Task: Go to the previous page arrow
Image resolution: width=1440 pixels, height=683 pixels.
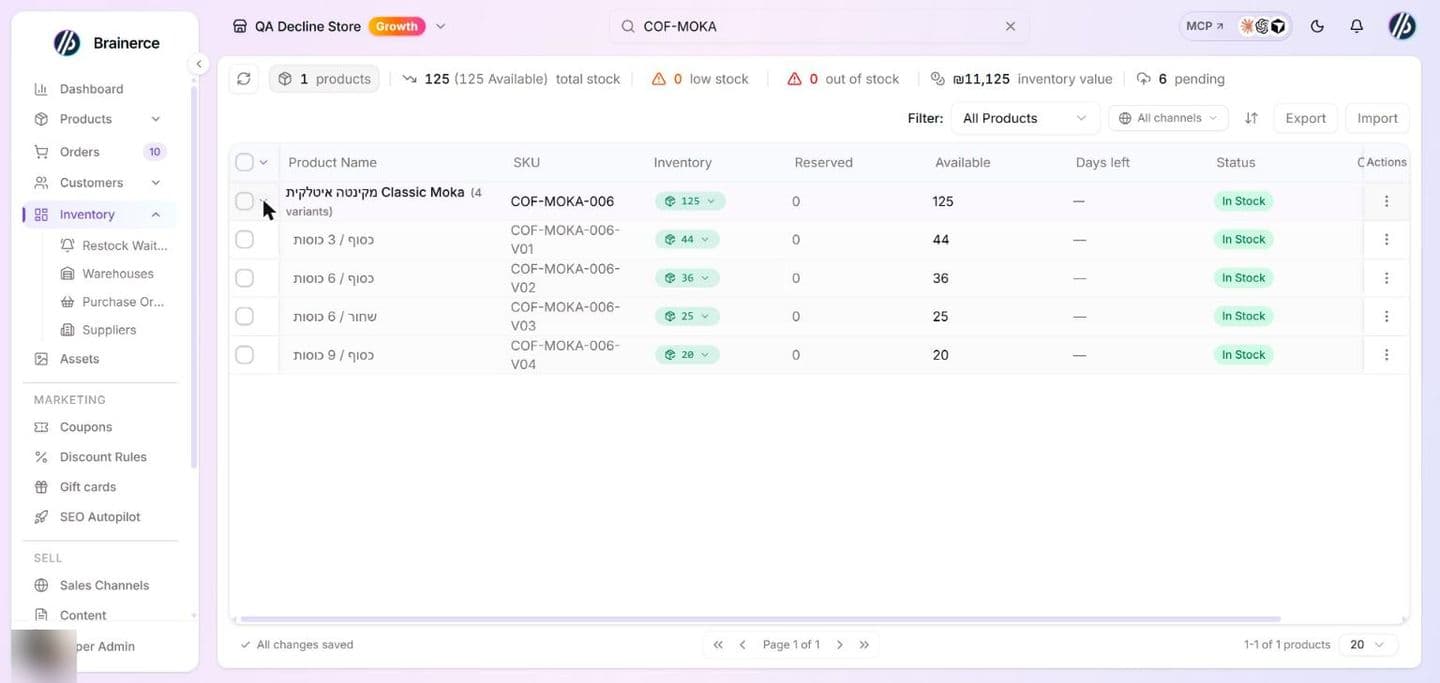Action: (742, 645)
